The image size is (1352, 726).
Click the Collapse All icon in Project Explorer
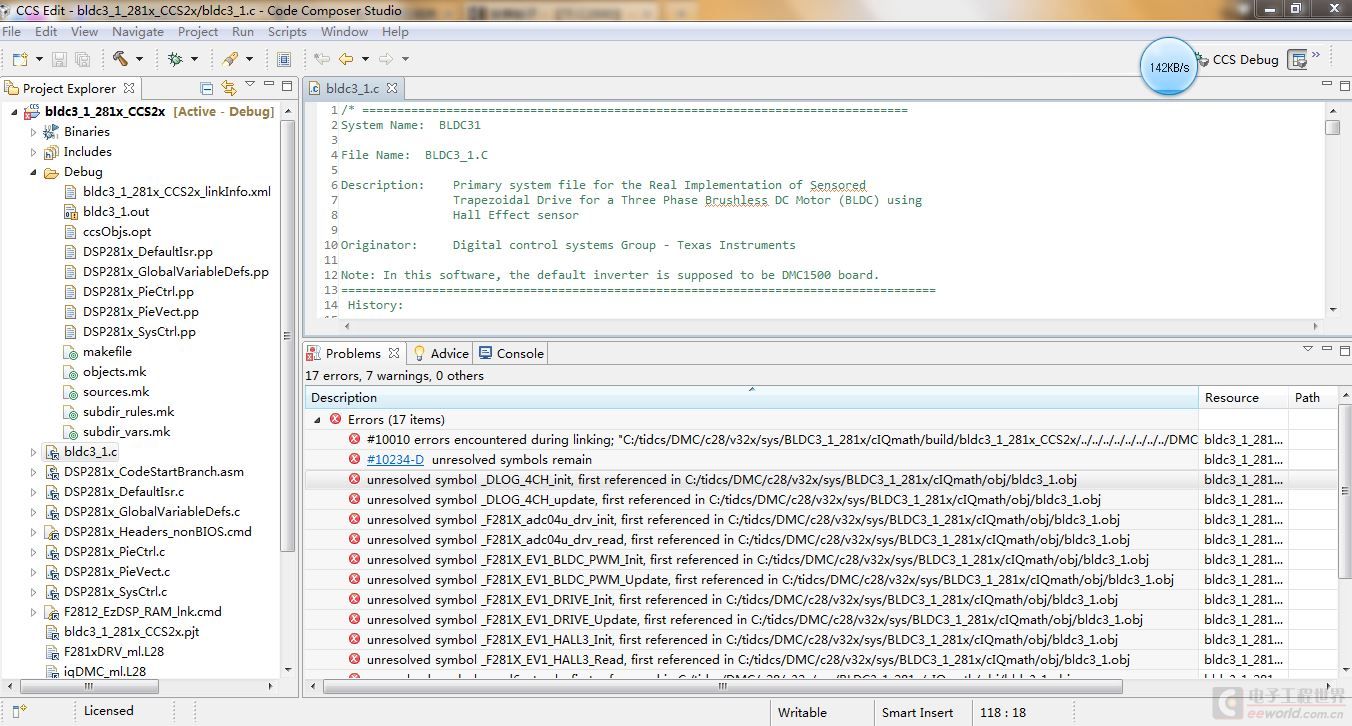point(207,88)
